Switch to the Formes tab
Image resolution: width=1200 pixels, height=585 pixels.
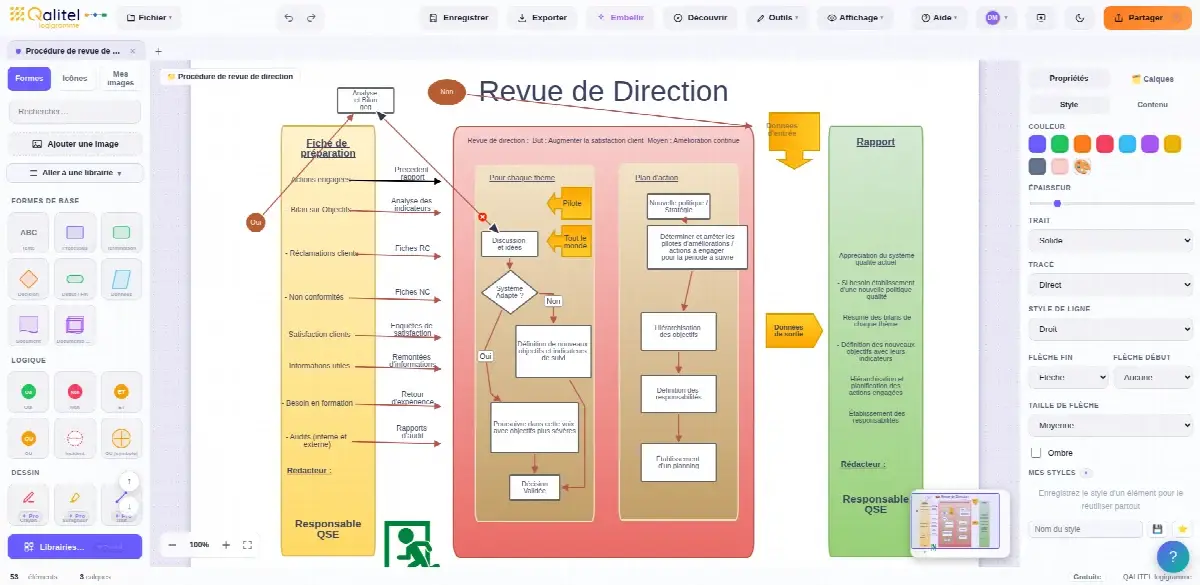pos(29,78)
